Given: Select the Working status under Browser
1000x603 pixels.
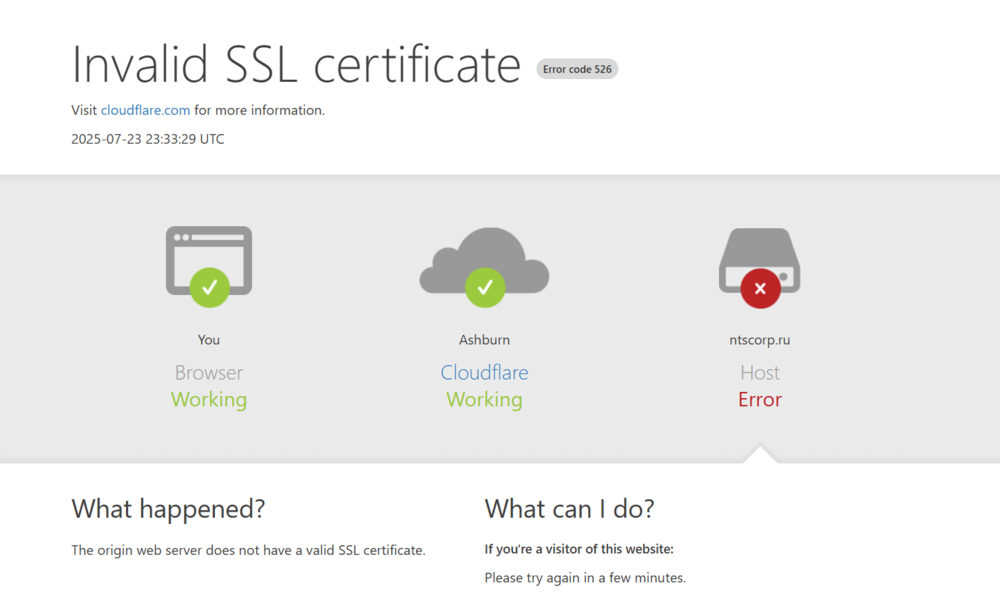Looking at the screenshot, I should point(208,399).
